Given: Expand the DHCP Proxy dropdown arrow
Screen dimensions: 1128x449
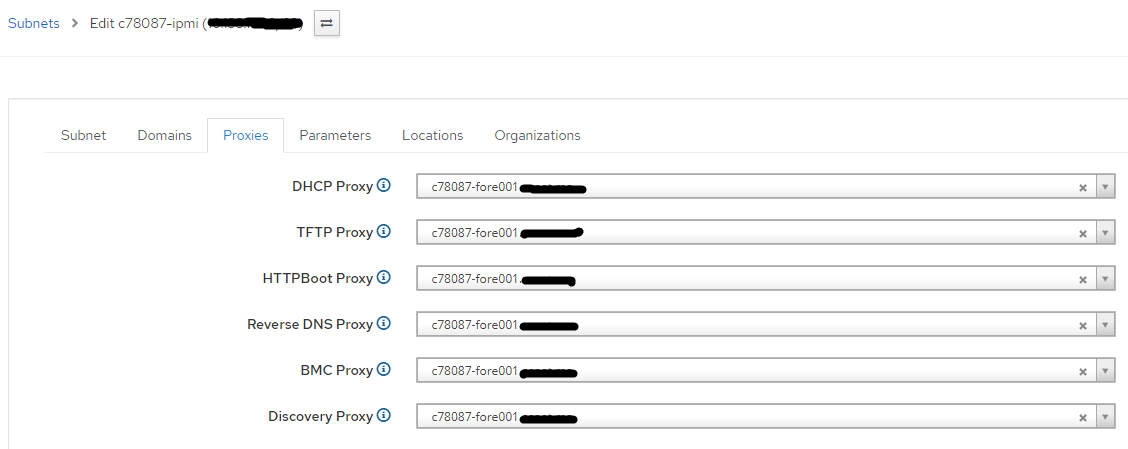Looking at the screenshot, I should pyautogui.click(x=1106, y=187).
